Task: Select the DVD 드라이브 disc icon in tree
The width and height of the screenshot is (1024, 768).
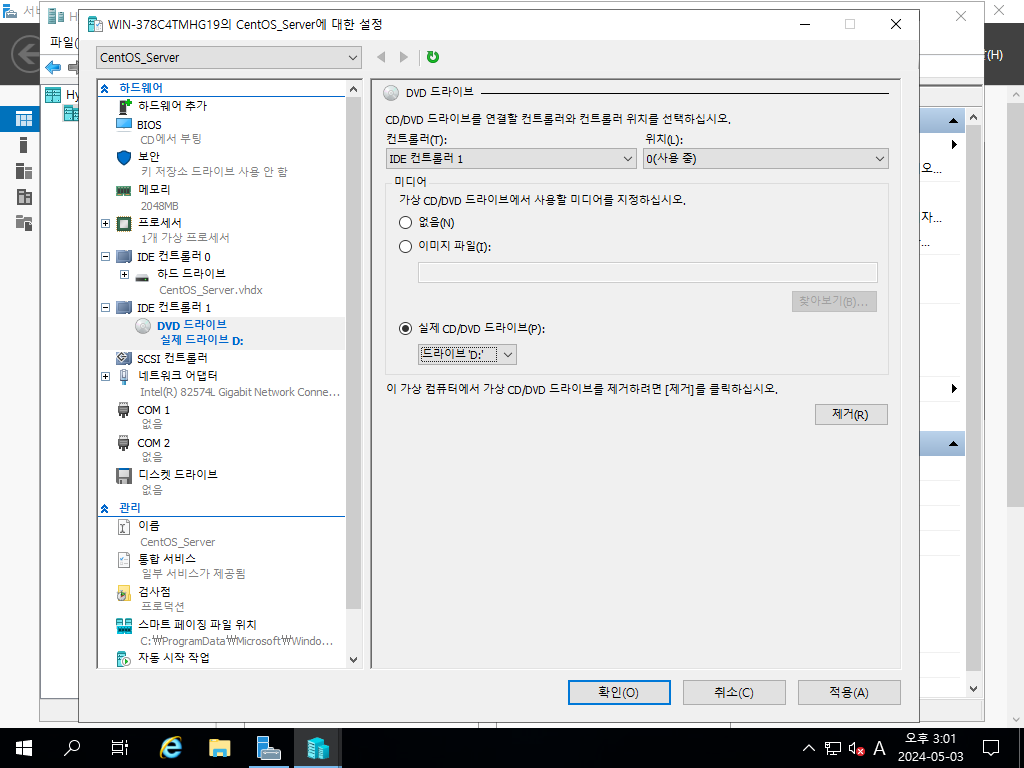Action: point(143,325)
